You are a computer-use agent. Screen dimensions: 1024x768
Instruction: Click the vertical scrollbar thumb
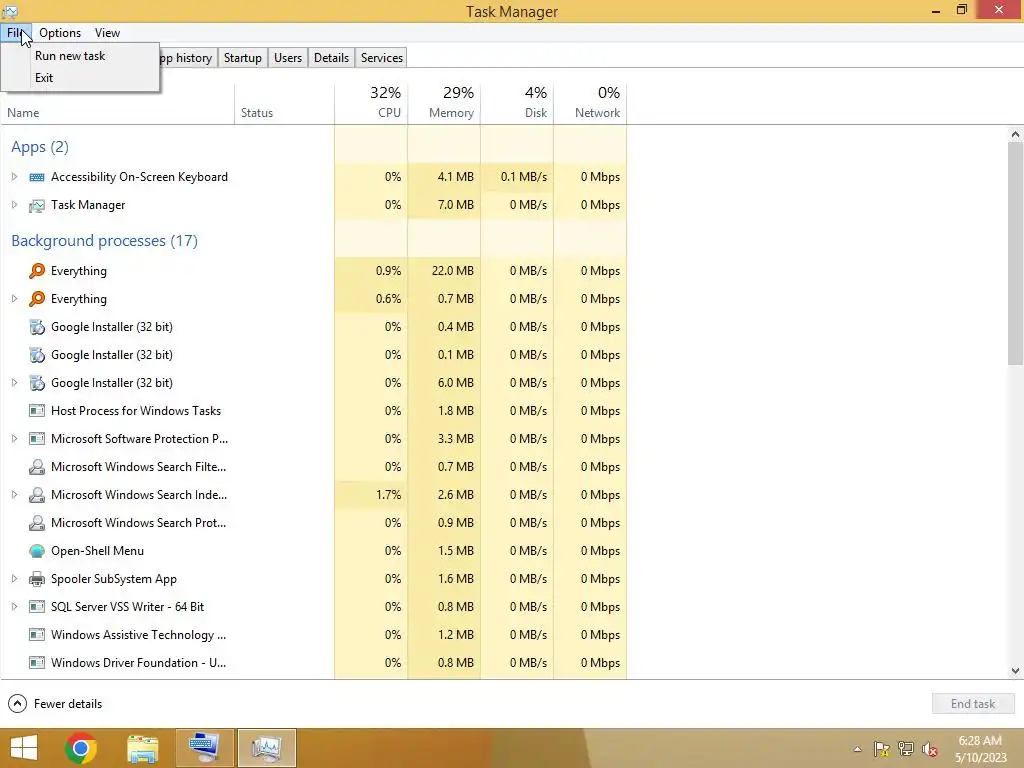[1015, 253]
